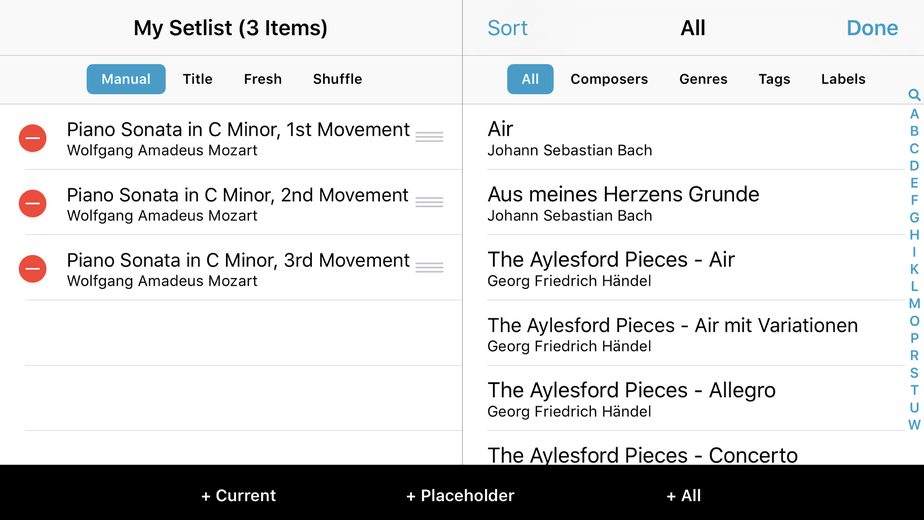Jump to letter B in index
924x520 pixels.
914,131
